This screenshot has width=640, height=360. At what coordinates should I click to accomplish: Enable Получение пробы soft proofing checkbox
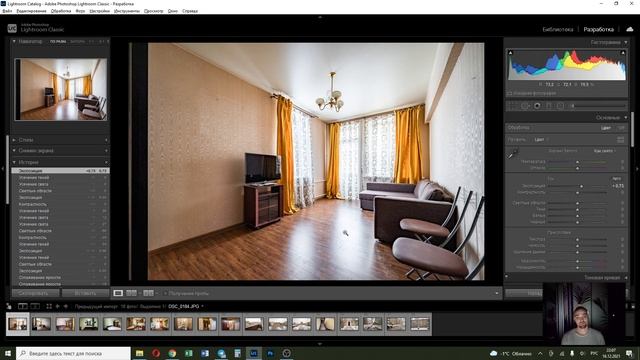click(x=165, y=293)
